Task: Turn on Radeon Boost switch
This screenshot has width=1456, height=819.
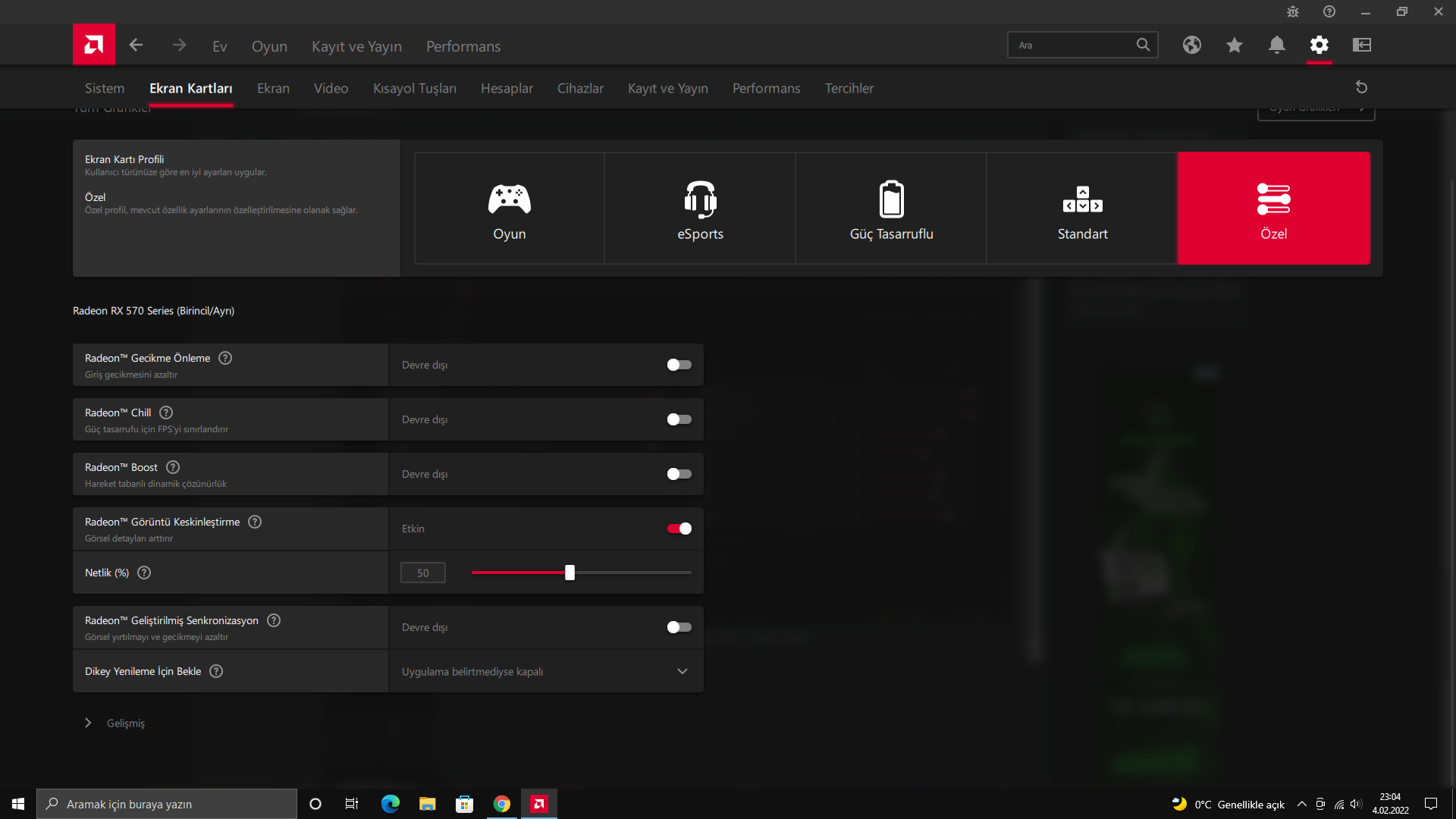Action: (x=679, y=474)
